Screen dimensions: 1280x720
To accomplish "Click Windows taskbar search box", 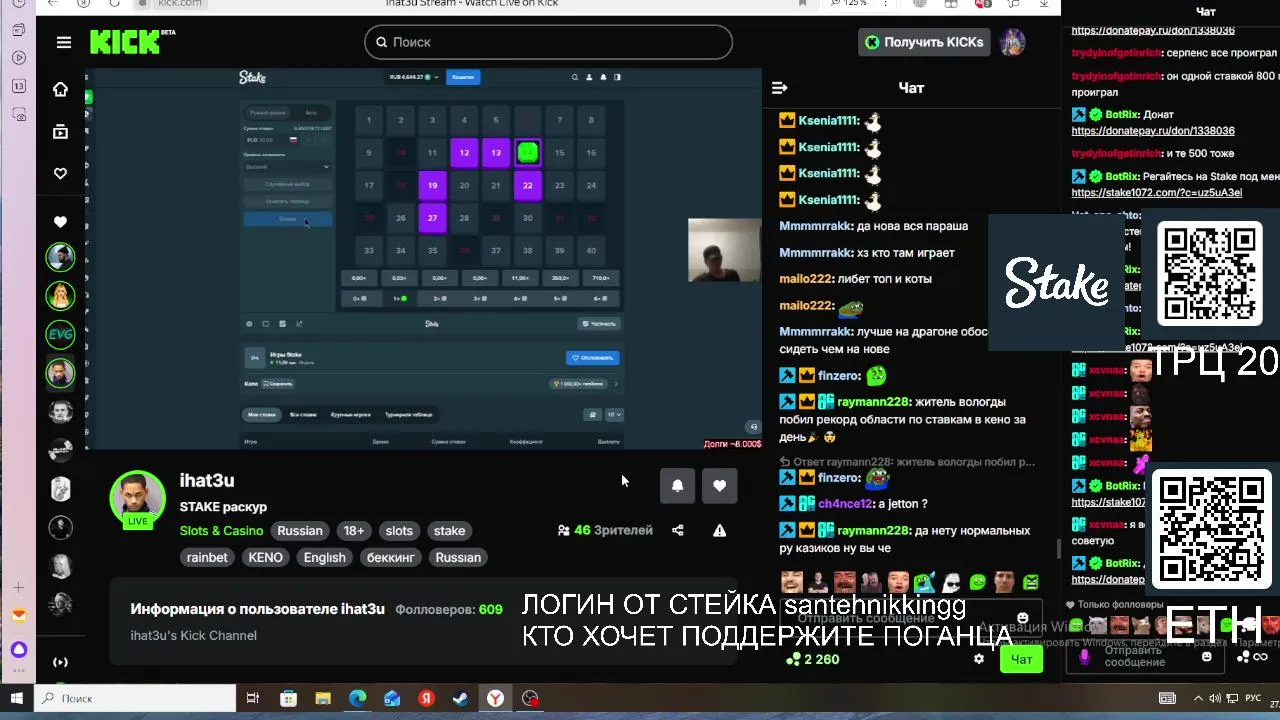I will coord(136,698).
